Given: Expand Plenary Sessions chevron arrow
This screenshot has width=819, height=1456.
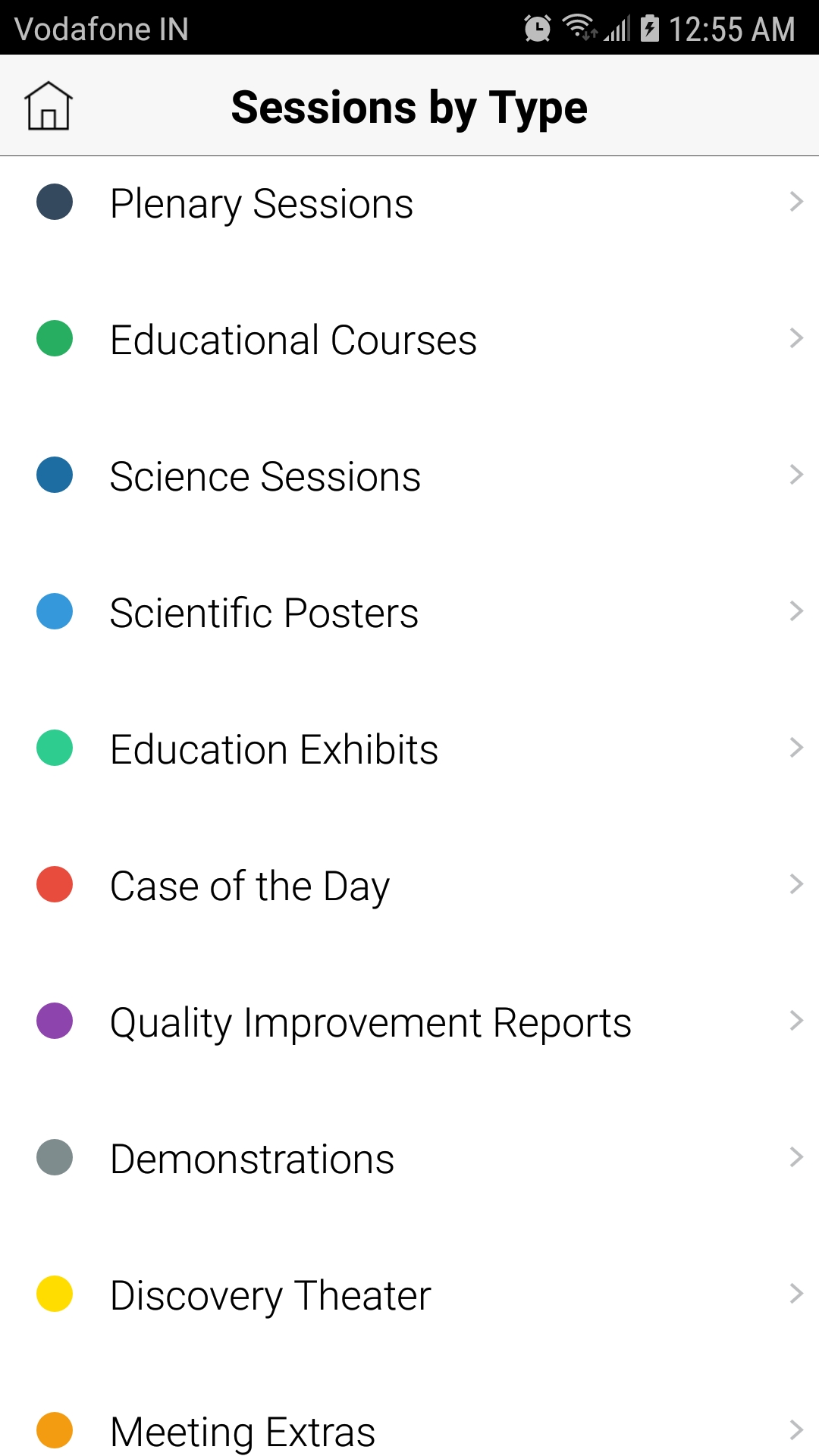Looking at the screenshot, I should tap(795, 202).
